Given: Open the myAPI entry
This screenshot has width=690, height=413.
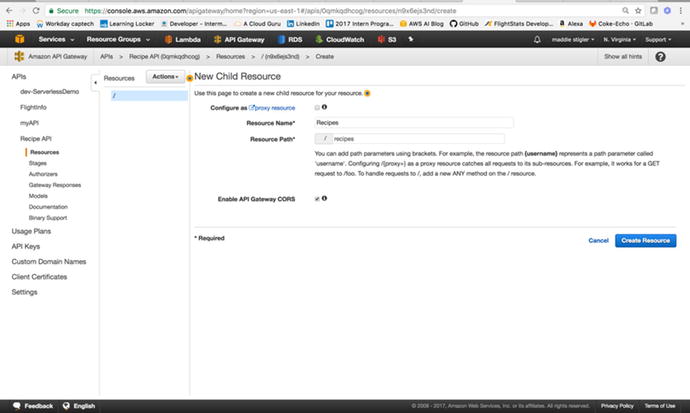Looking at the screenshot, I should [x=29, y=123].
